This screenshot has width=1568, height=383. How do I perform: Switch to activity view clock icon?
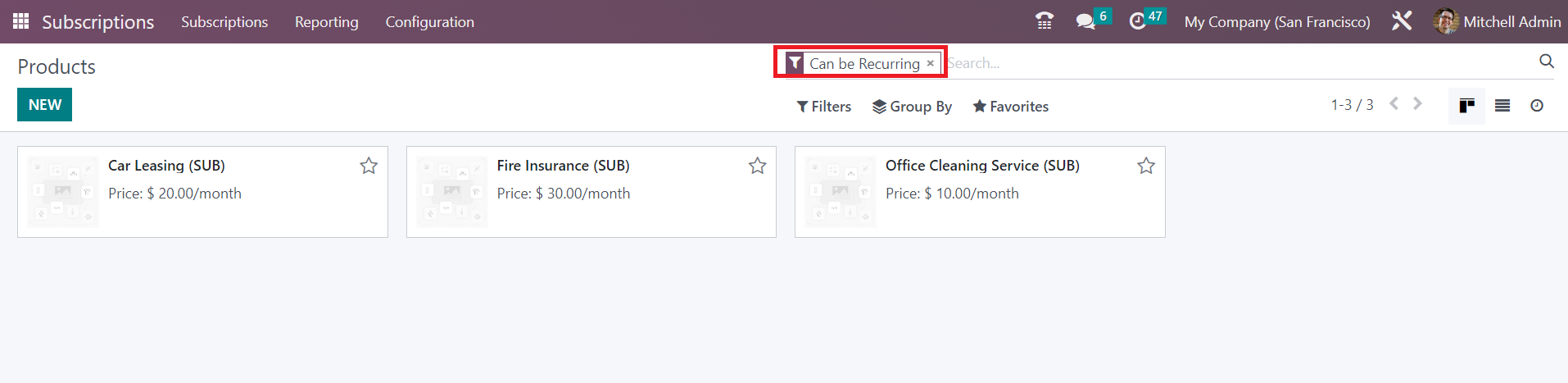tap(1537, 106)
